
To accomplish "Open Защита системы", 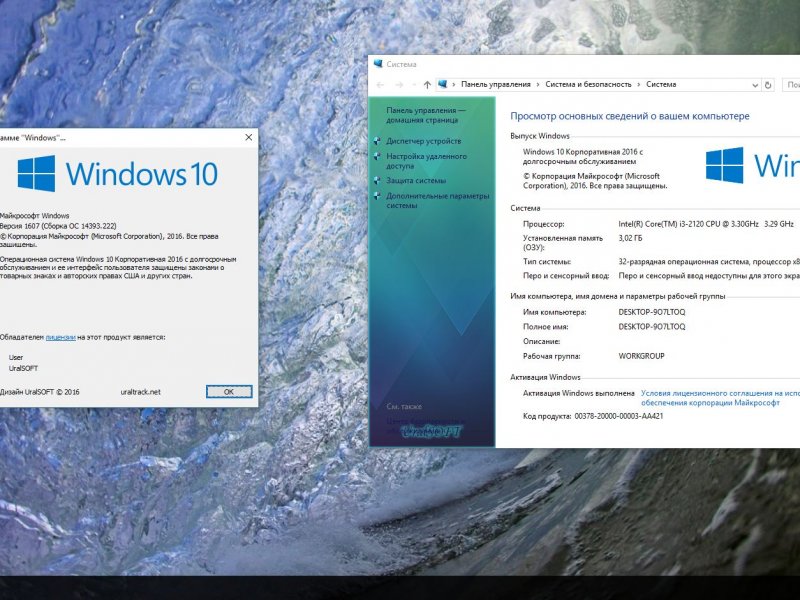I will [x=416, y=181].
